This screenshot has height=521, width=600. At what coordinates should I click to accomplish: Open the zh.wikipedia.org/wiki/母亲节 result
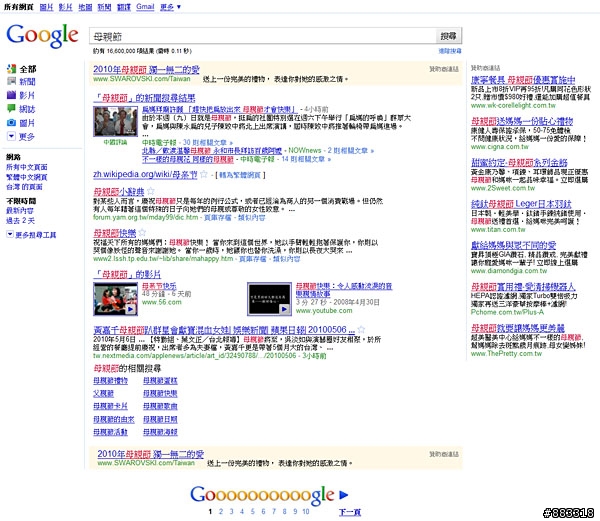(x=145, y=174)
